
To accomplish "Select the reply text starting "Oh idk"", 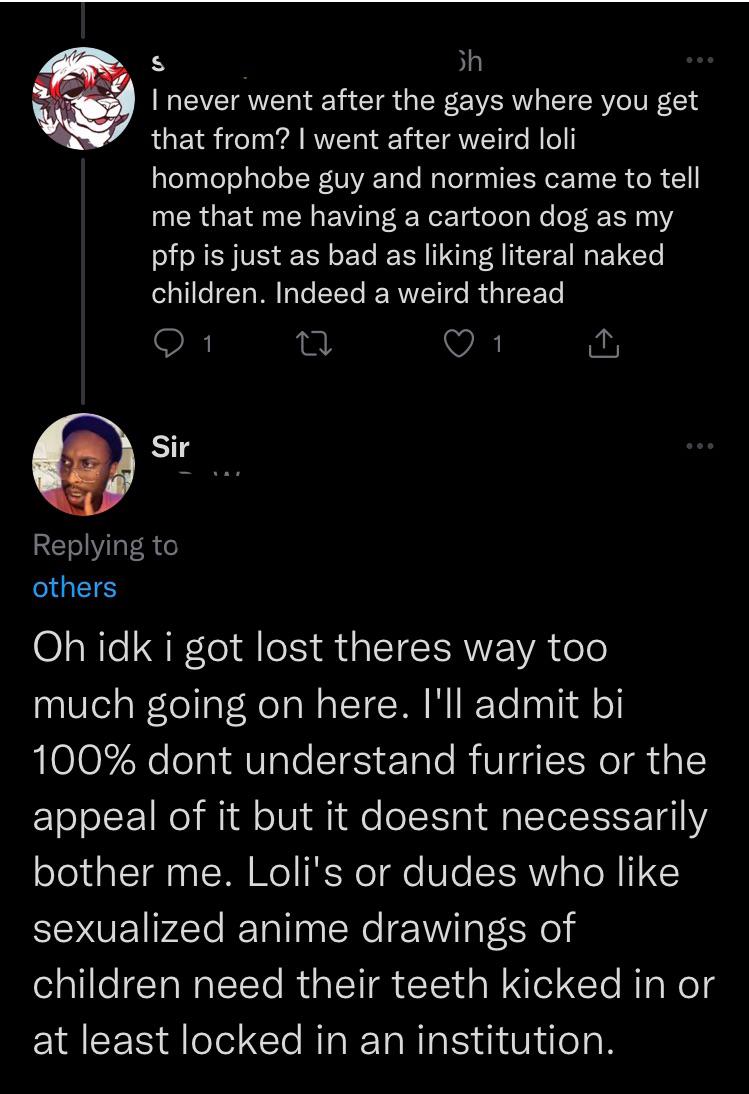I will pos(372,845).
